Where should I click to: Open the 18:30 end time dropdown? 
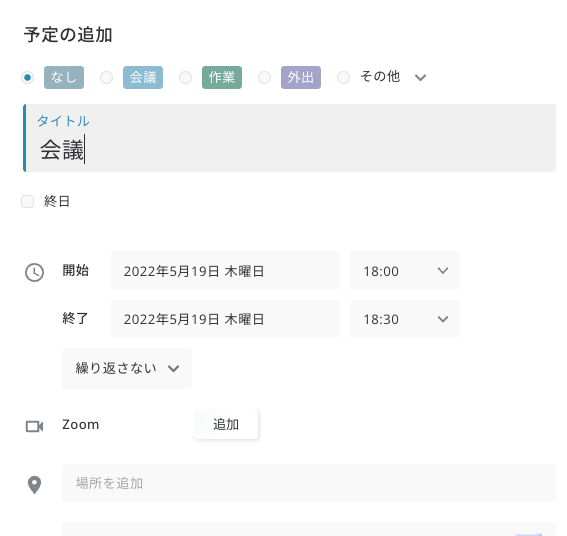pos(405,319)
